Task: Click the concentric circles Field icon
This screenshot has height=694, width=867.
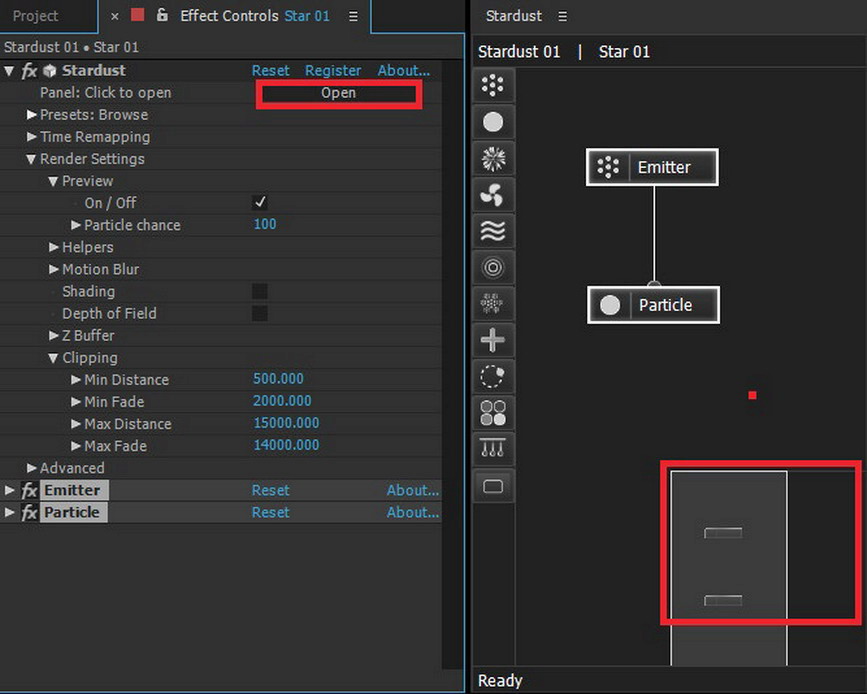Action: point(493,268)
